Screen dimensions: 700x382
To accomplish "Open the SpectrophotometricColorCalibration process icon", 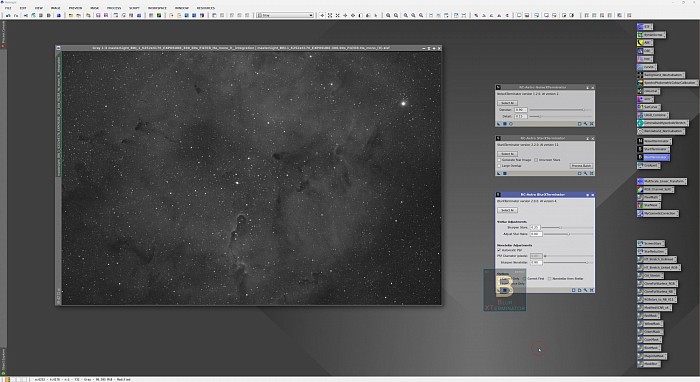I will tap(667, 83).
